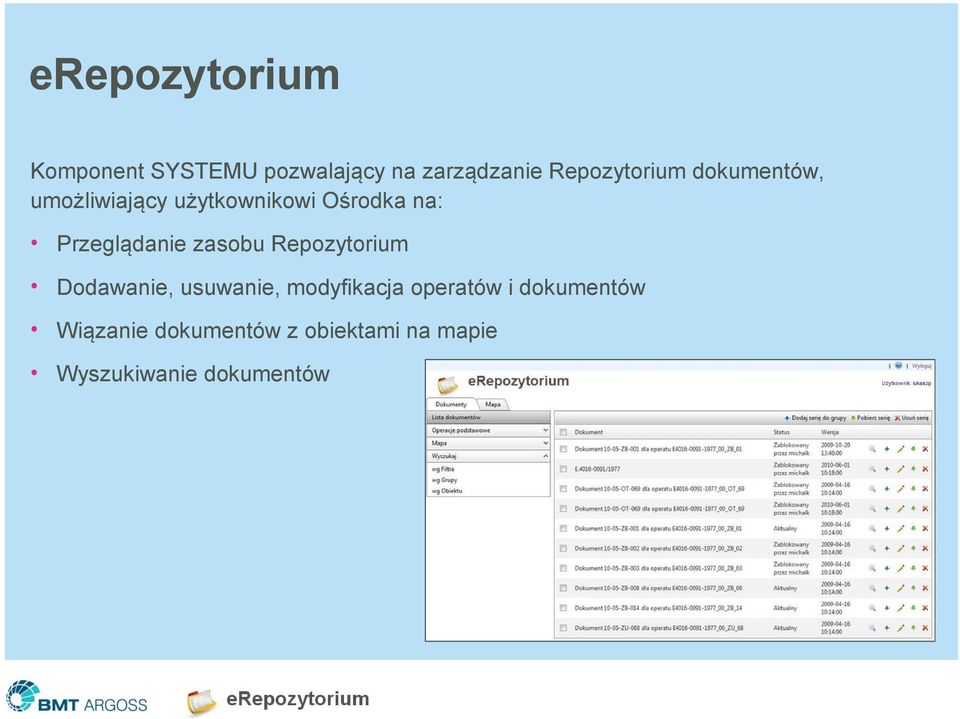Click Pobierz serię button
This screenshot has height=719, width=960.
870,418
